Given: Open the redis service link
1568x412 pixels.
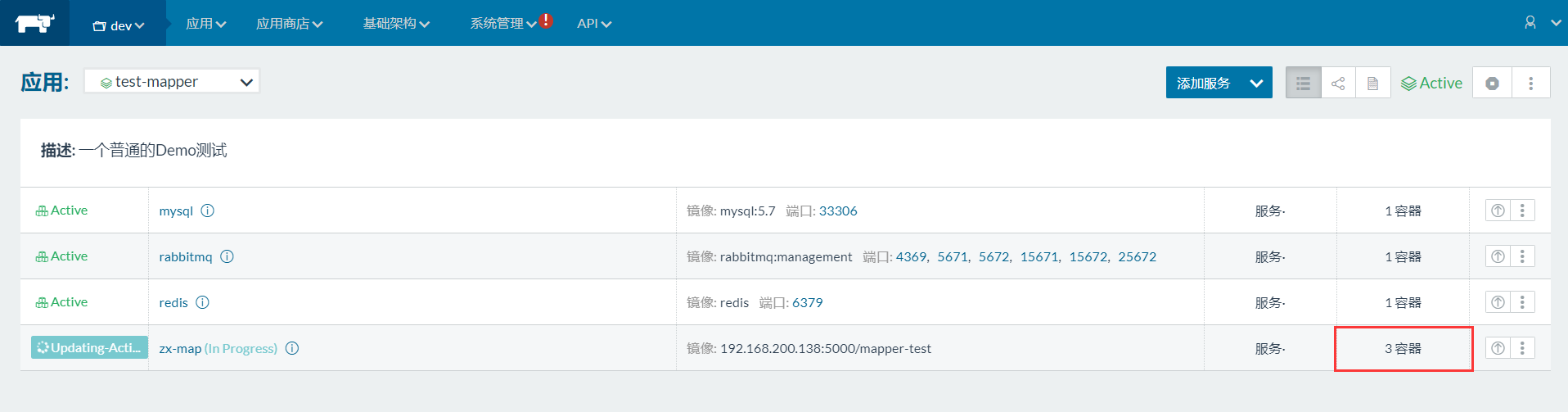Looking at the screenshot, I should (173, 303).
